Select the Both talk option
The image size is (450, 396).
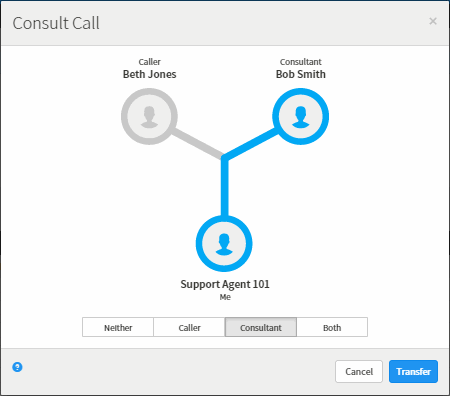pyautogui.click(x=332, y=327)
